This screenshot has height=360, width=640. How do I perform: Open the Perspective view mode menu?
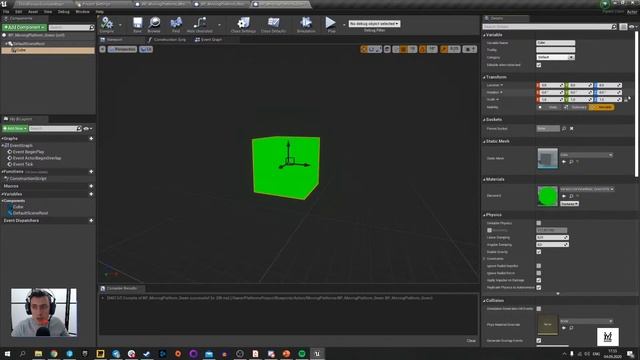[x=122, y=49]
